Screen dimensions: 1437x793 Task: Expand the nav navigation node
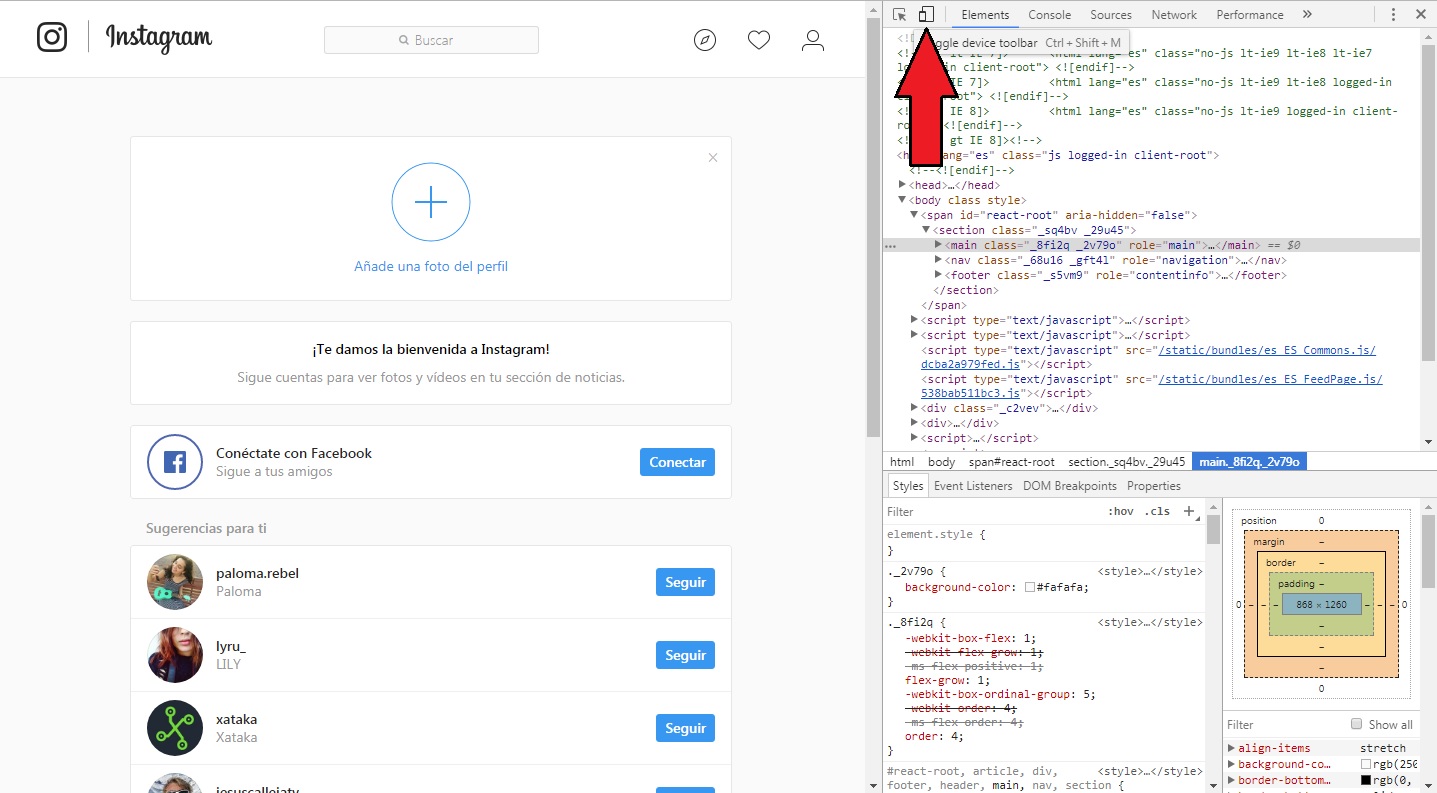938,260
